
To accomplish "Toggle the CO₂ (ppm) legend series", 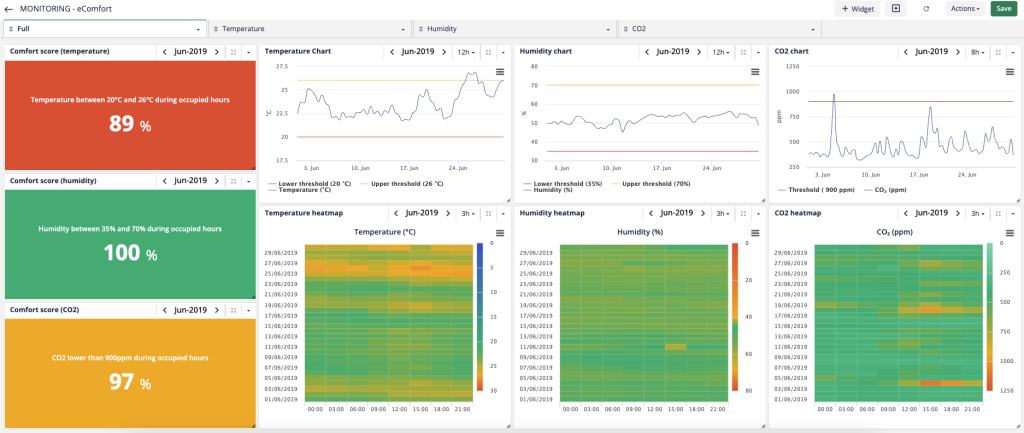I will pos(886,190).
